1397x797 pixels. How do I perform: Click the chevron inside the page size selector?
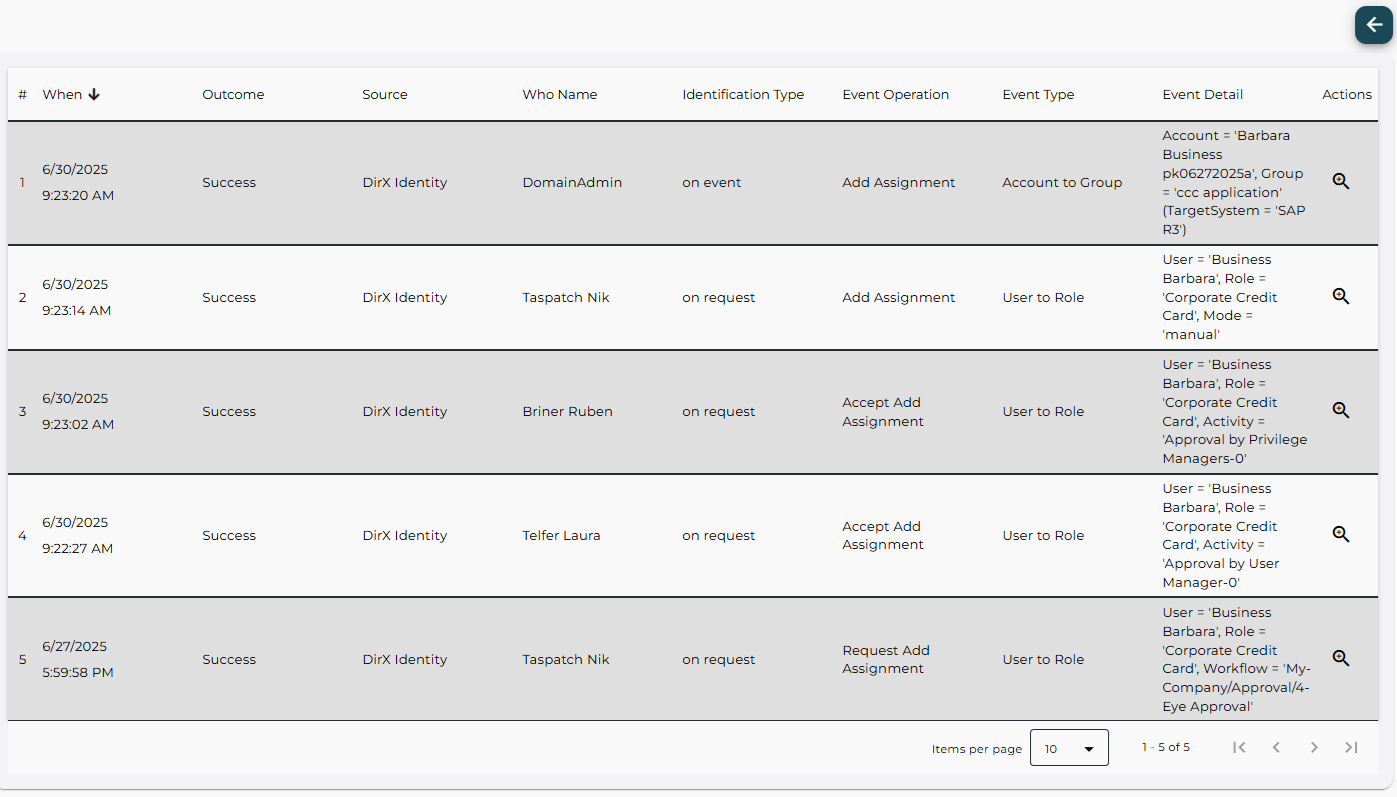click(x=1087, y=747)
